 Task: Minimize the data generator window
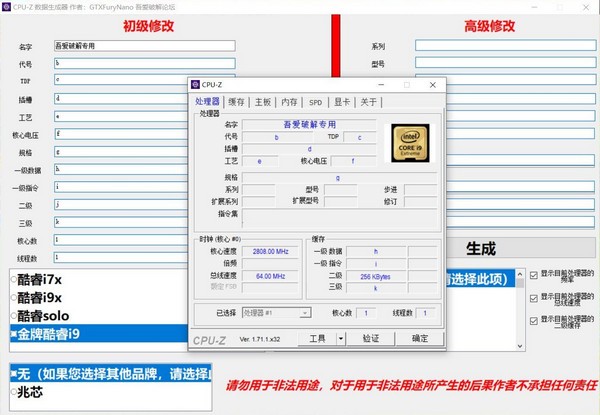coord(535,7)
